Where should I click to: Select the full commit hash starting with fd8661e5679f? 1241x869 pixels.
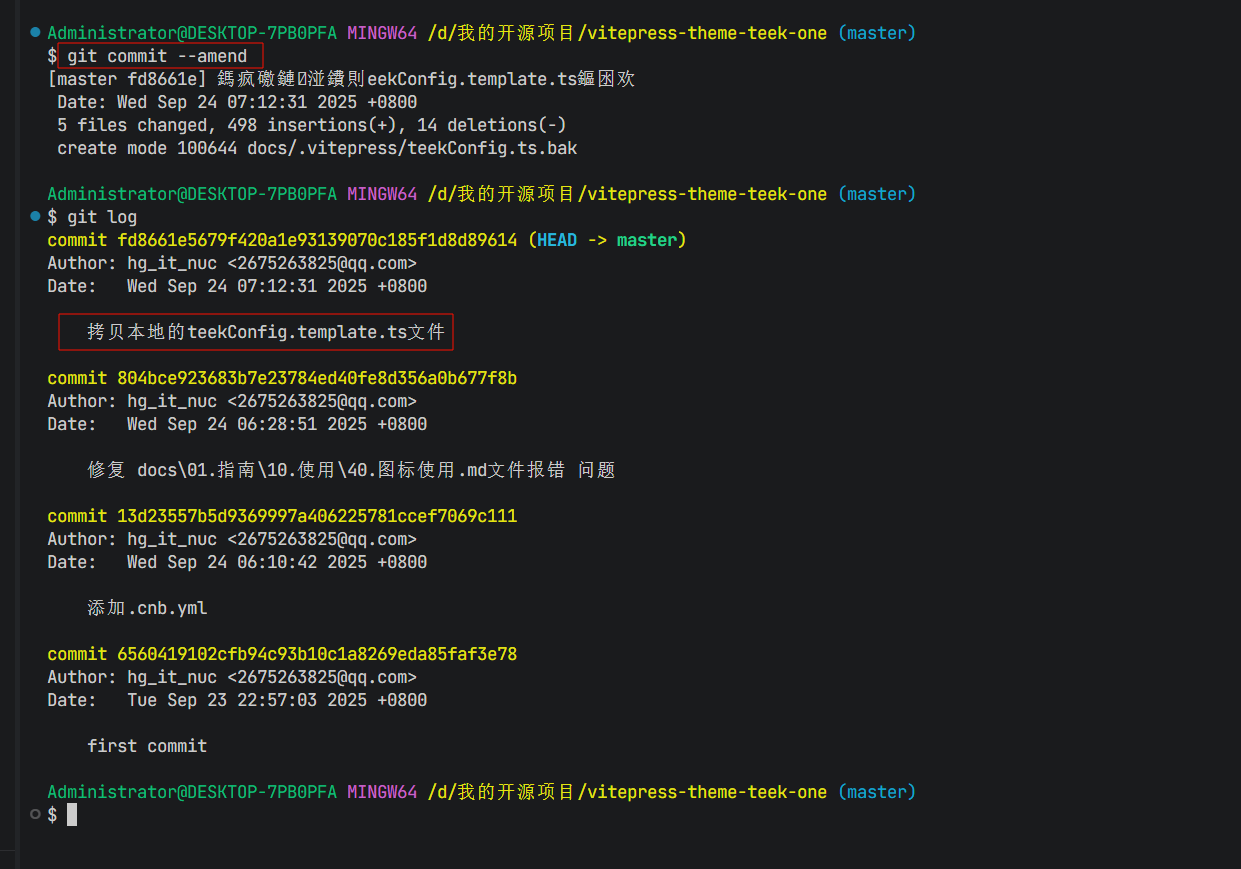pos(317,240)
